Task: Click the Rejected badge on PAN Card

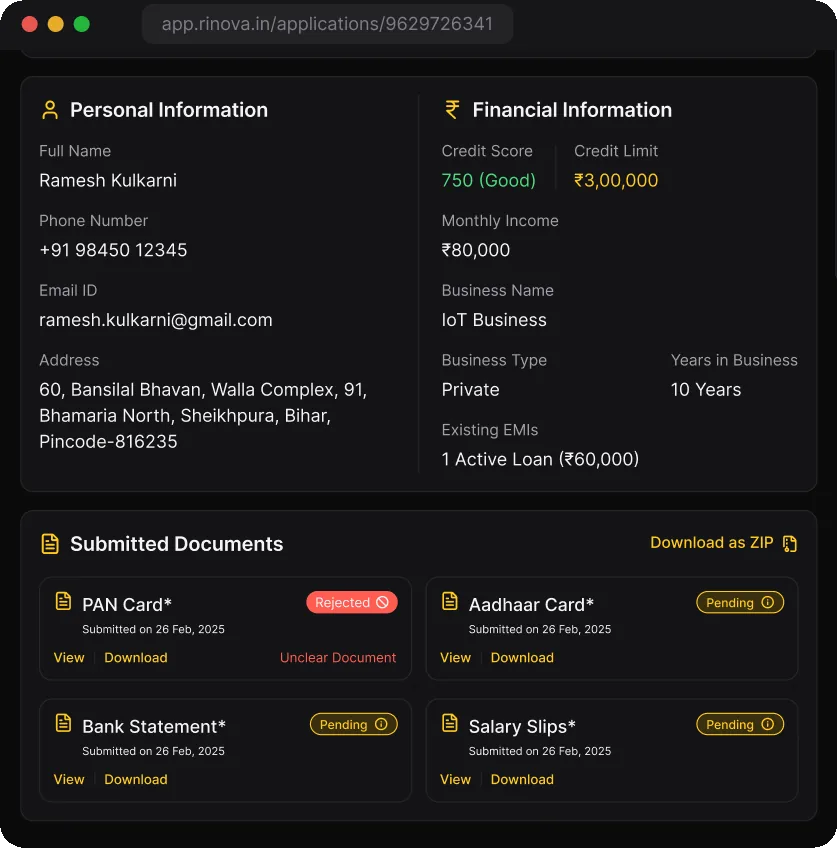Action: click(x=352, y=602)
